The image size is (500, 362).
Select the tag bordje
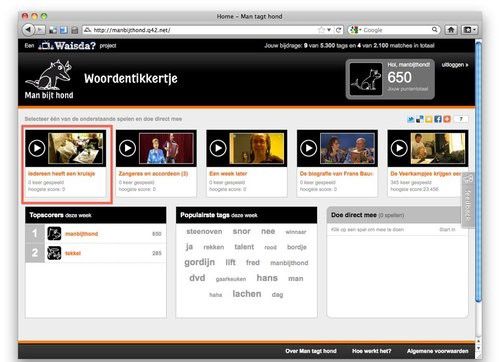297,247
